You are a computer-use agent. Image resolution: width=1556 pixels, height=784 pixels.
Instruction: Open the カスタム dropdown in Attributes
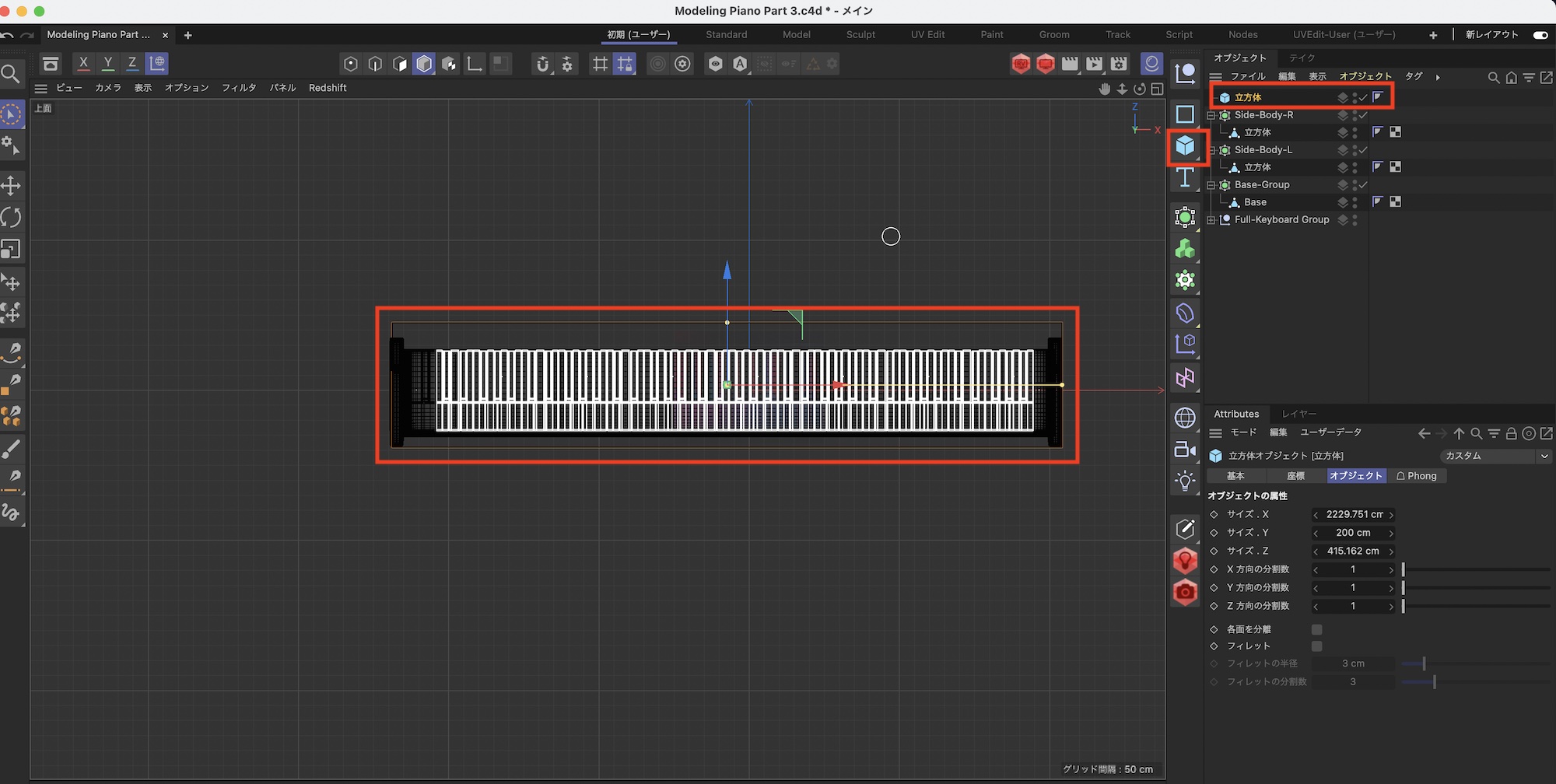click(1495, 456)
